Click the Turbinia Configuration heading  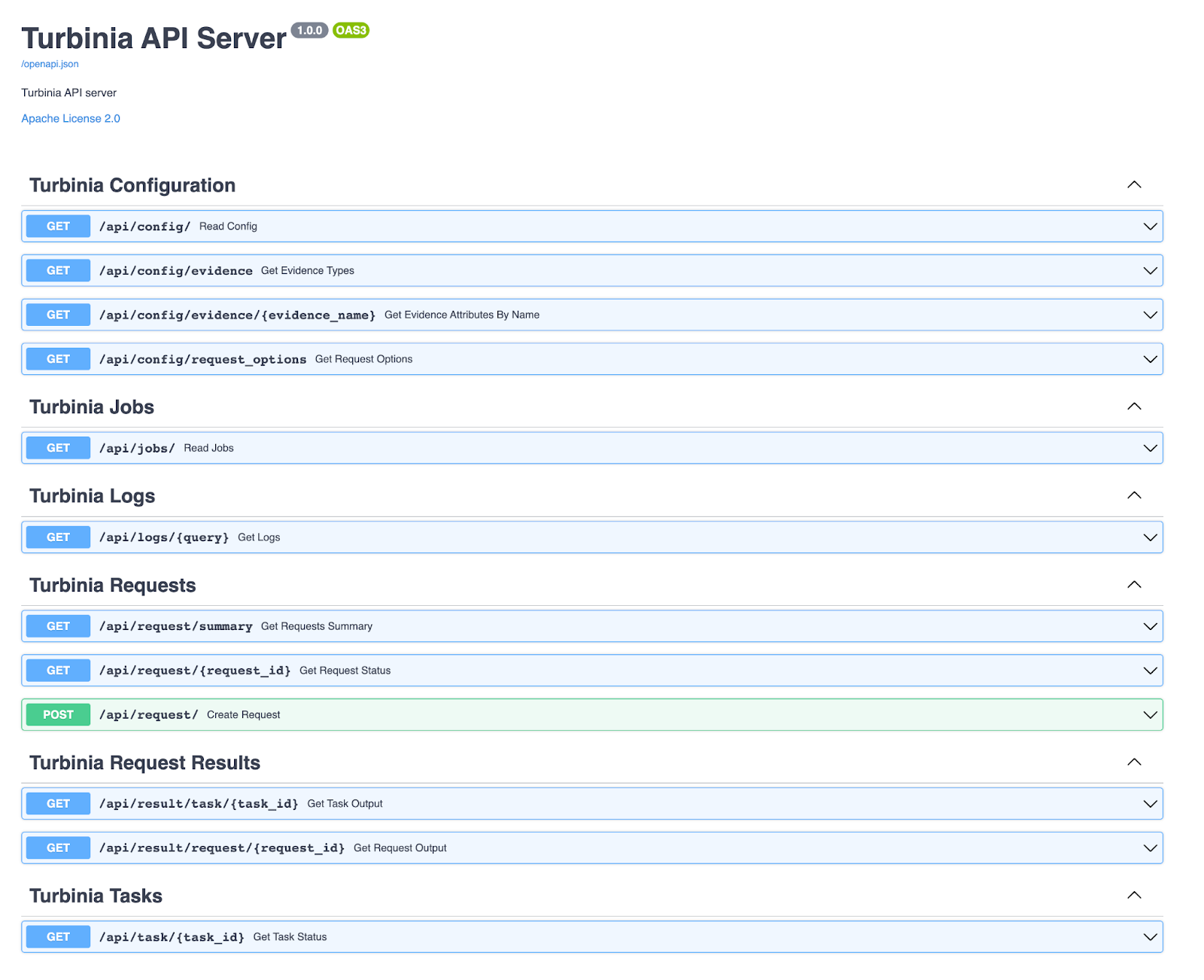pyautogui.click(x=132, y=185)
